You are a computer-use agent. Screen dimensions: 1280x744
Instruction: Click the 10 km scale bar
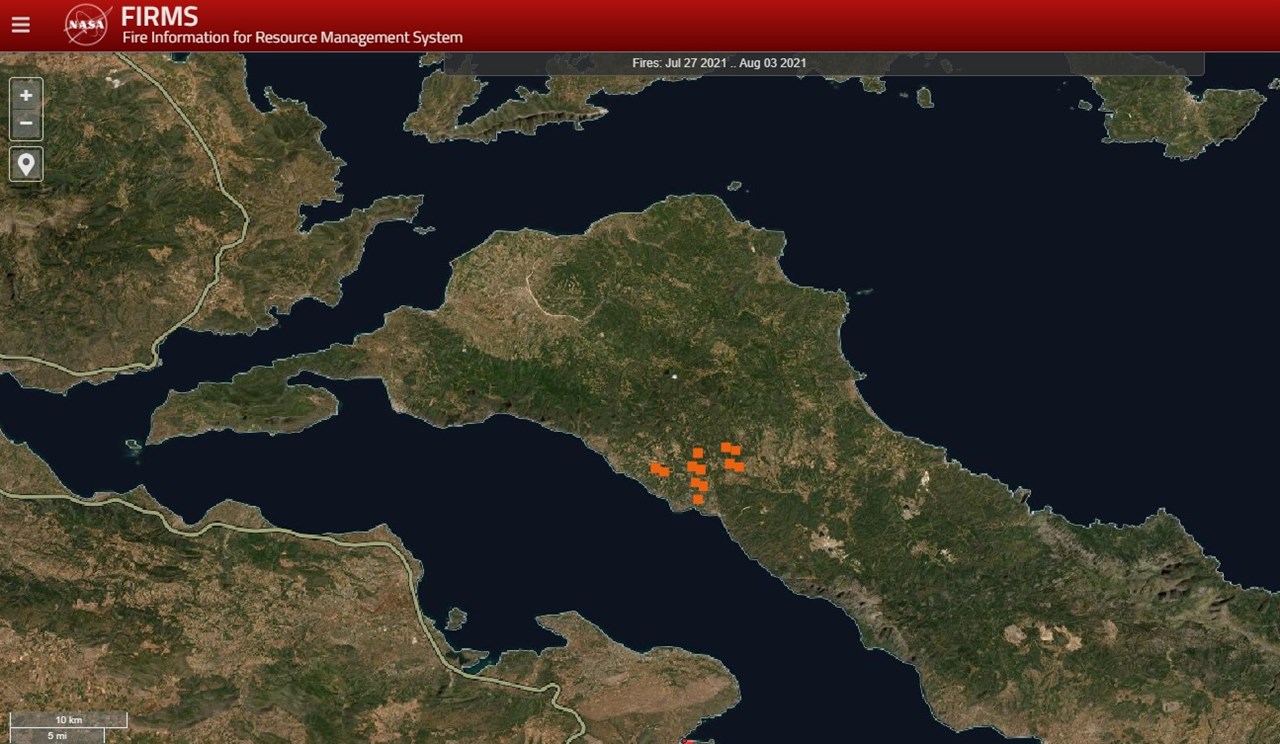[x=68, y=720]
